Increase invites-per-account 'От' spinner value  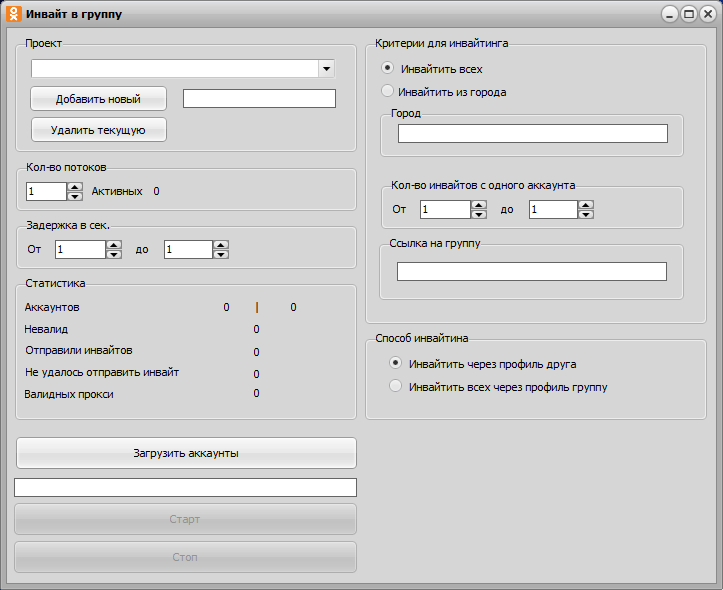tap(478, 204)
